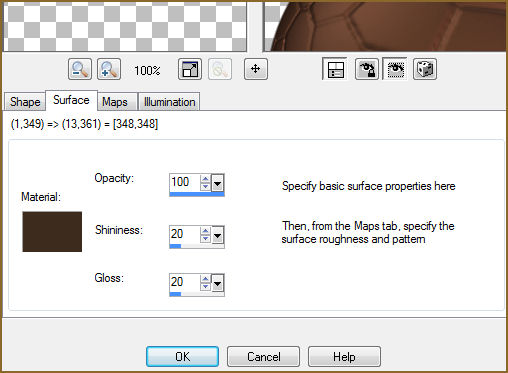Click the fit-to-window preview icon
This screenshot has height=373, width=508.
click(x=190, y=69)
